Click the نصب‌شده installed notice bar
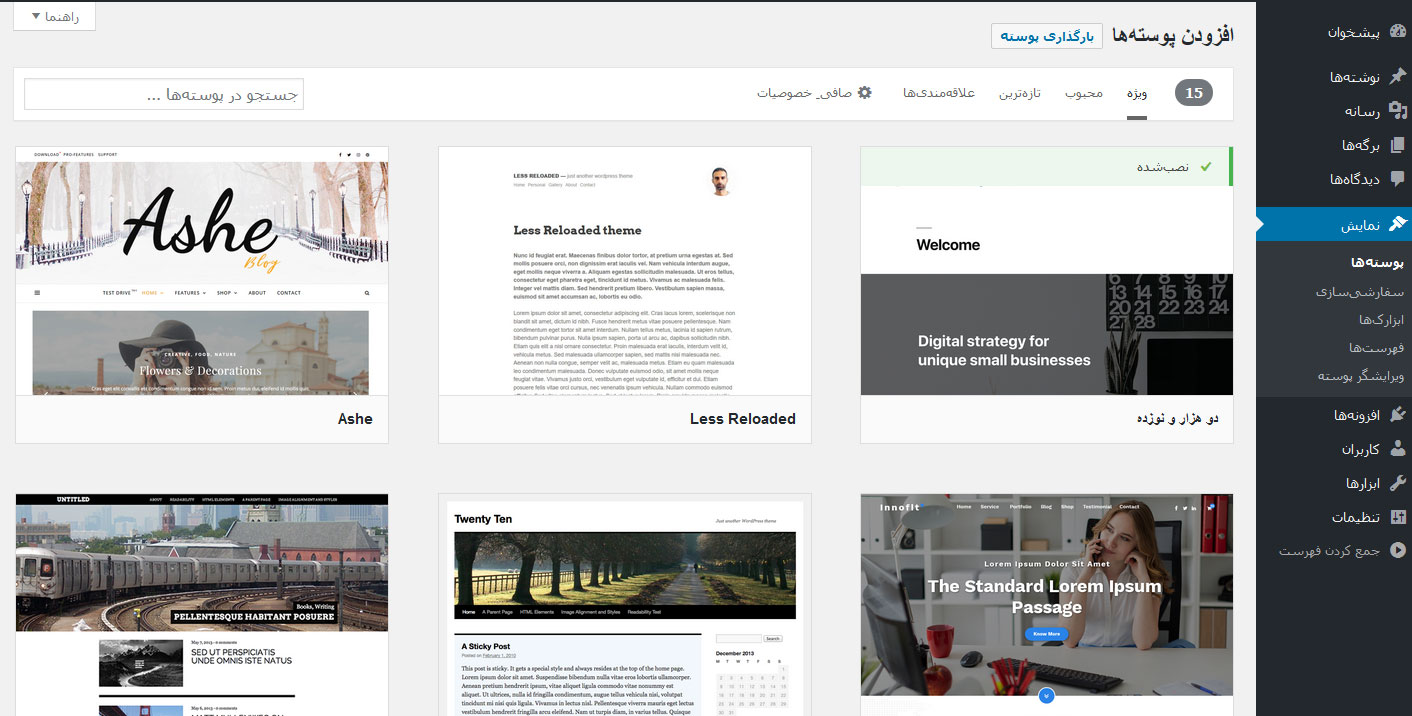The height and width of the screenshot is (716, 1412). [x=1047, y=166]
